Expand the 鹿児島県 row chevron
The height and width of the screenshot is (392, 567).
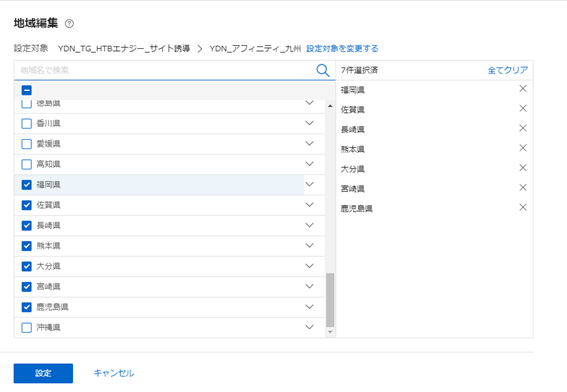[310, 307]
